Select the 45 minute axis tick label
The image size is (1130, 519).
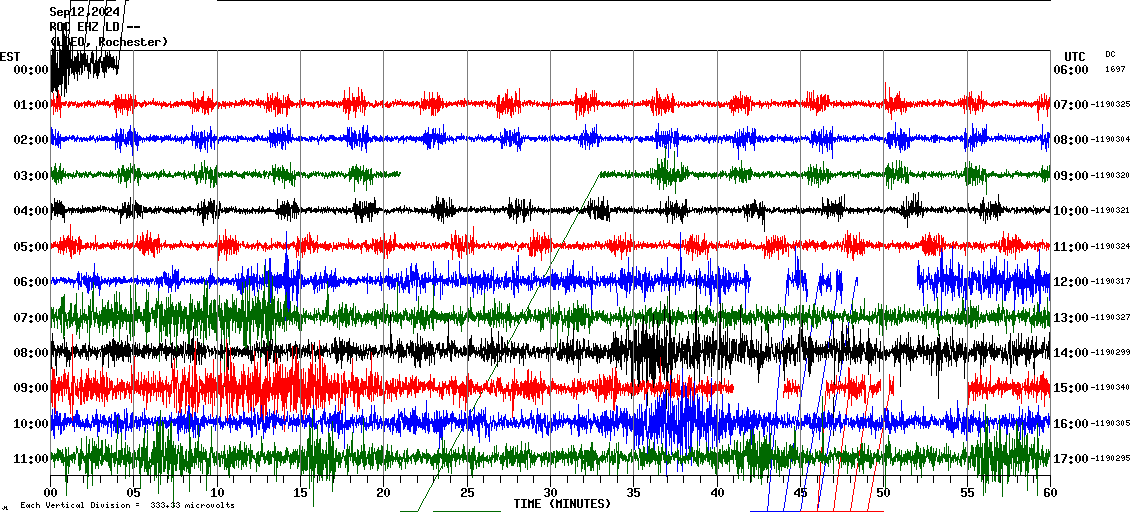point(800,494)
